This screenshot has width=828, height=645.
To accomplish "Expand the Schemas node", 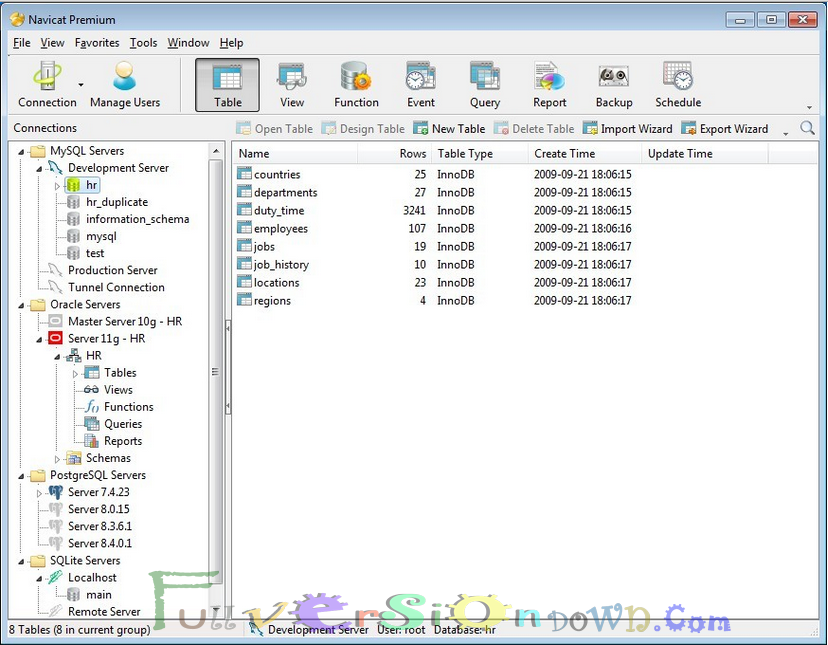I will pos(57,459).
